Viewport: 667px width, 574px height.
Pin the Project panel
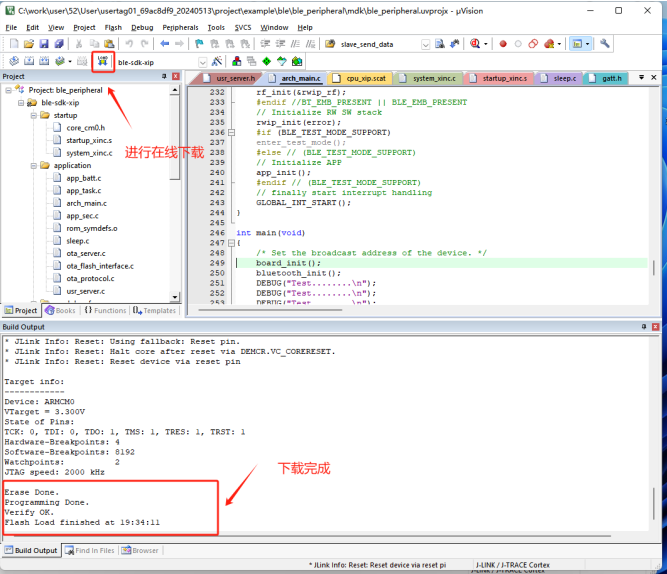(x=164, y=76)
